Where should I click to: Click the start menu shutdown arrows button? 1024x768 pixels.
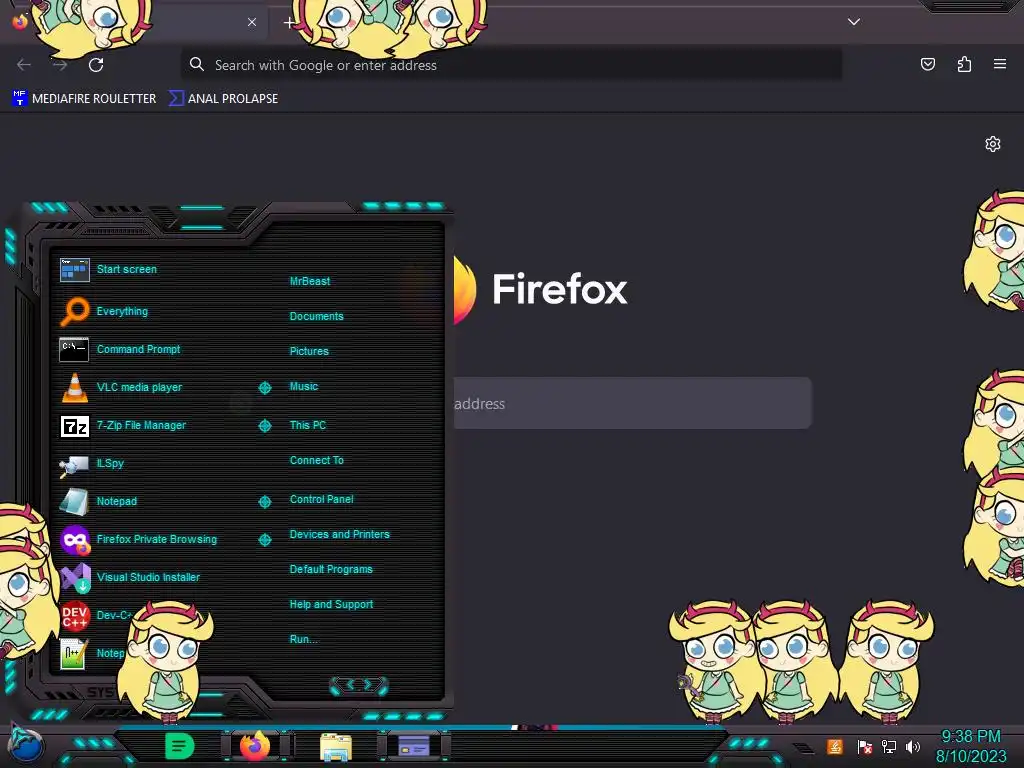(x=359, y=685)
